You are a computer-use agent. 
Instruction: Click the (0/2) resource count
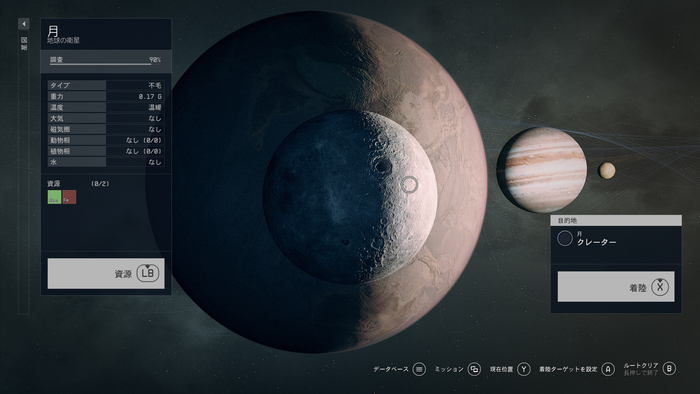tap(100, 183)
